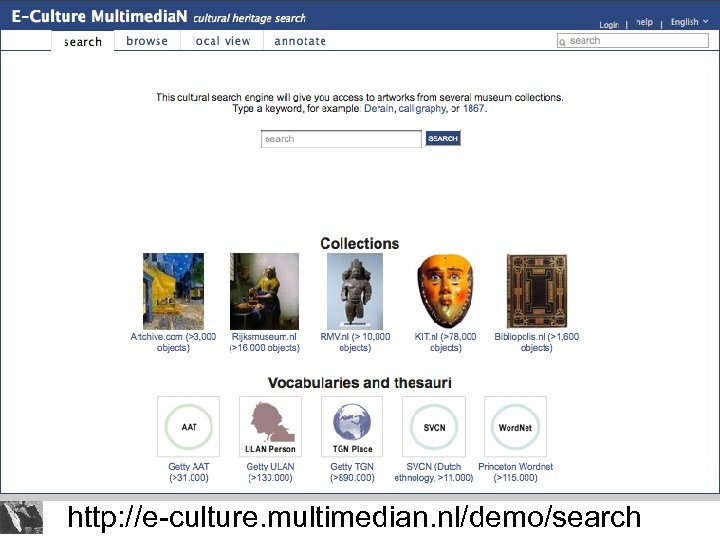The image size is (720, 540).
Task: Follow the KIT.nl (>78,000 objects) link
Action: coord(445,342)
